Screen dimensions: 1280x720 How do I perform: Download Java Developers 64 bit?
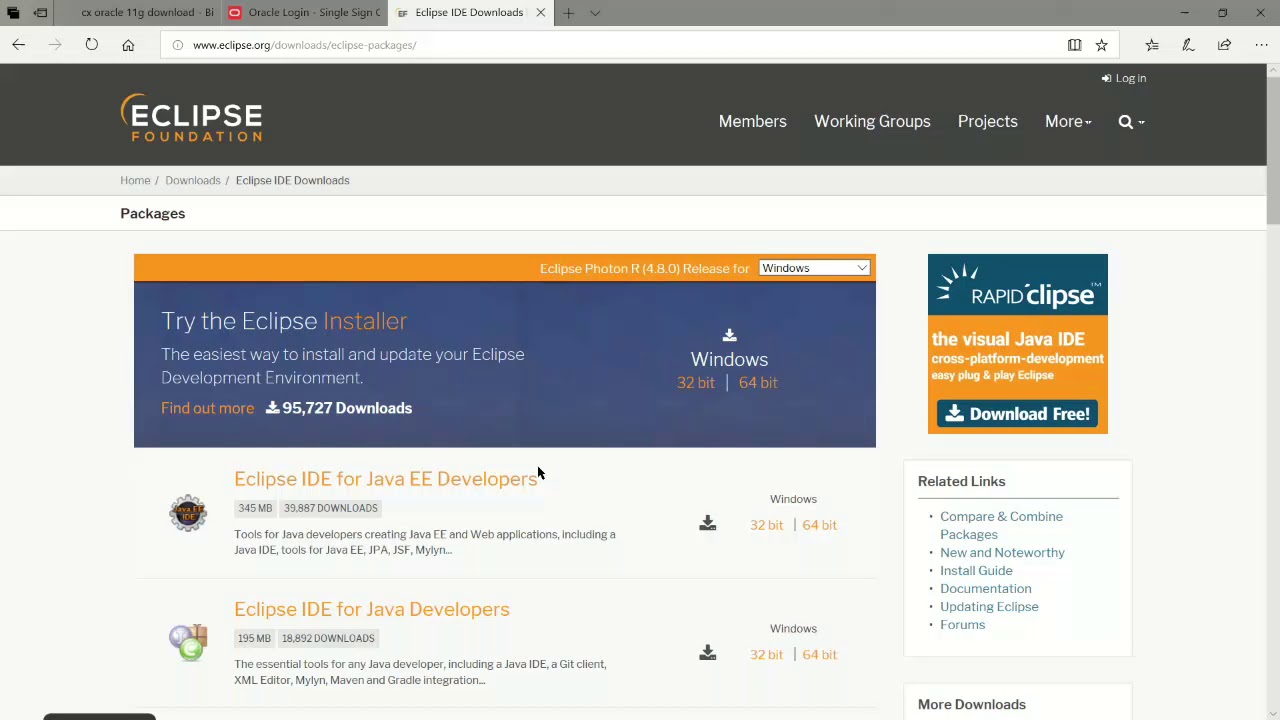tap(819, 655)
